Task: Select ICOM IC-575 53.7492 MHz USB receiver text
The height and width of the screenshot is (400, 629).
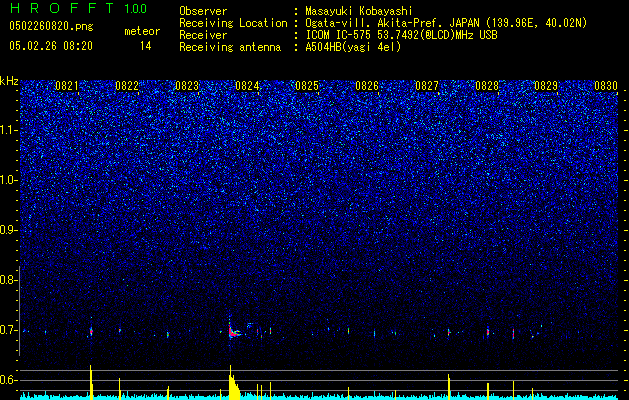Action: click(401, 35)
